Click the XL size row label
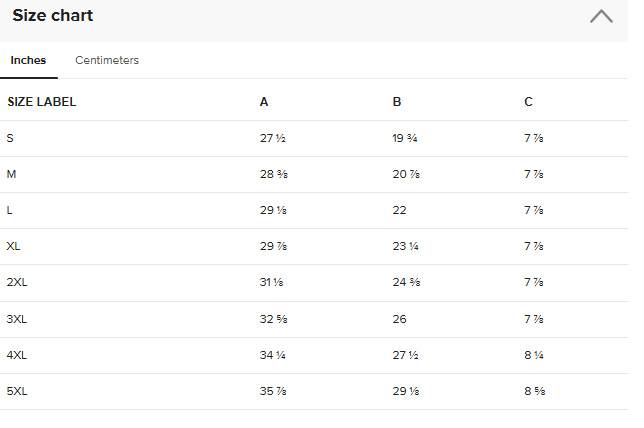The image size is (644, 428). click(13, 246)
